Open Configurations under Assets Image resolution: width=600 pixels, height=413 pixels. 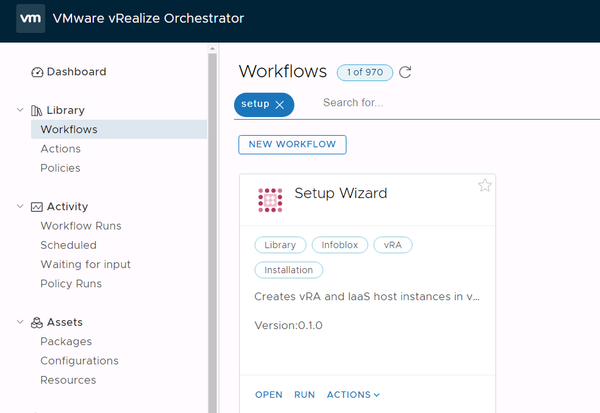pos(80,361)
